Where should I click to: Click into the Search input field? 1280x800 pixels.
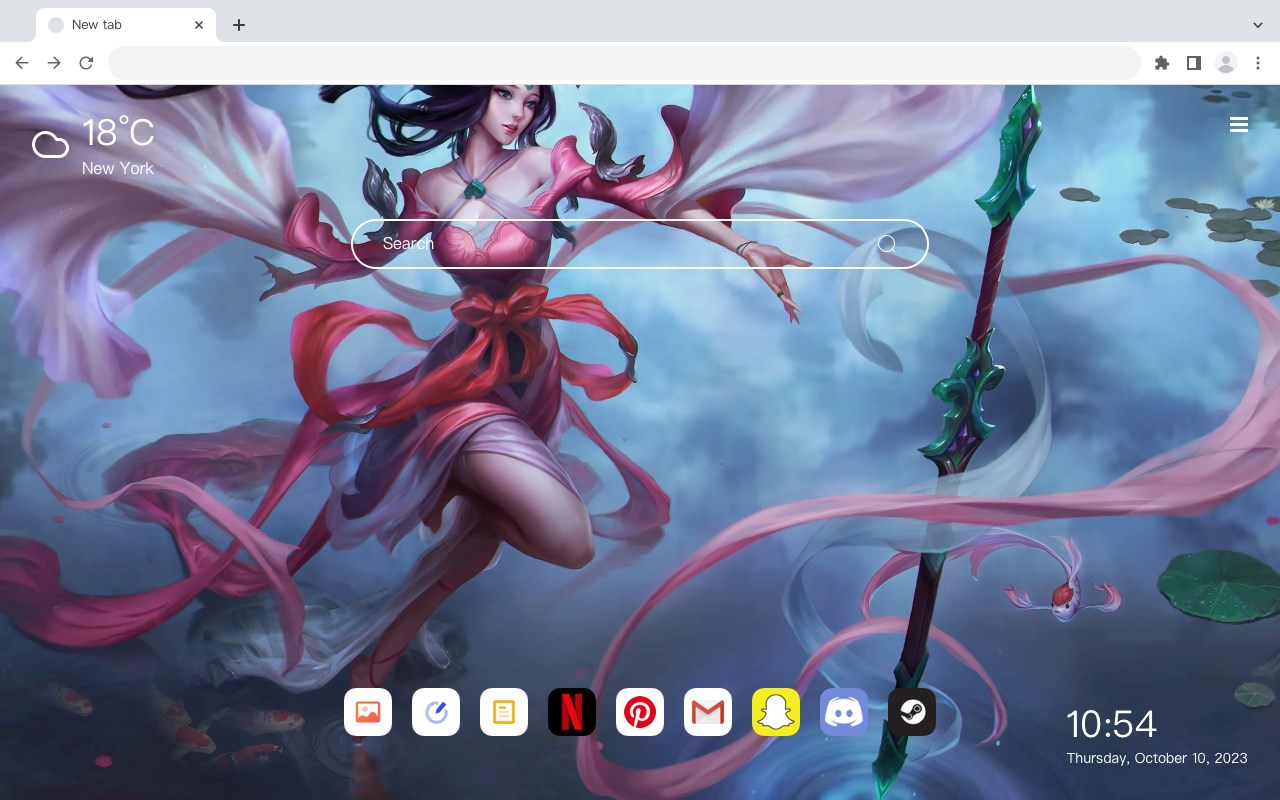640,244
